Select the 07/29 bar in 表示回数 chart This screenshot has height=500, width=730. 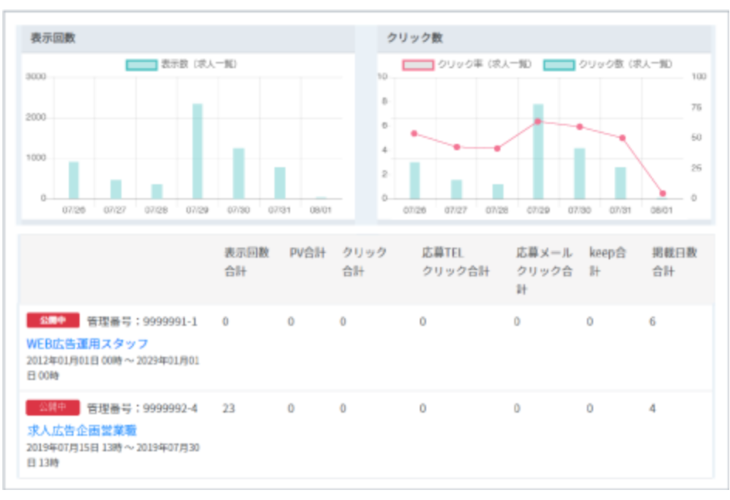tap(197, 151)
